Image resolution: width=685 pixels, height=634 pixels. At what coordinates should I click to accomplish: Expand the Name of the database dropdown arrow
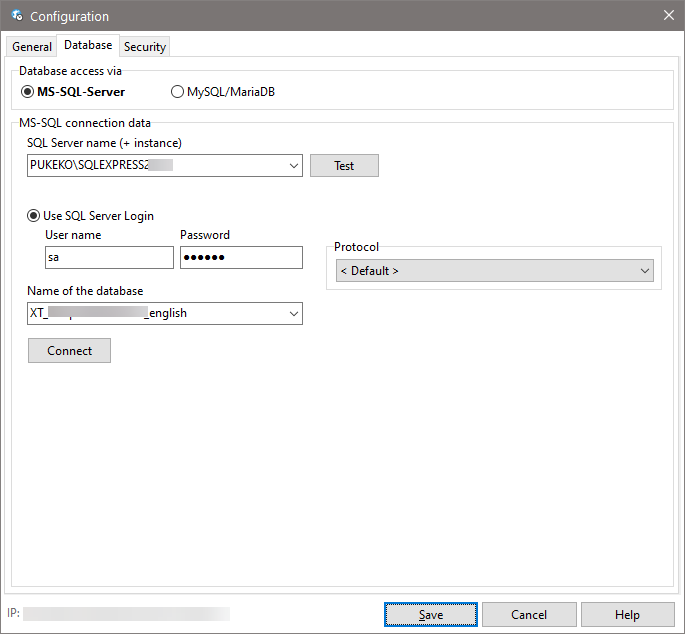pyautogui.click(x=293, y=314)
